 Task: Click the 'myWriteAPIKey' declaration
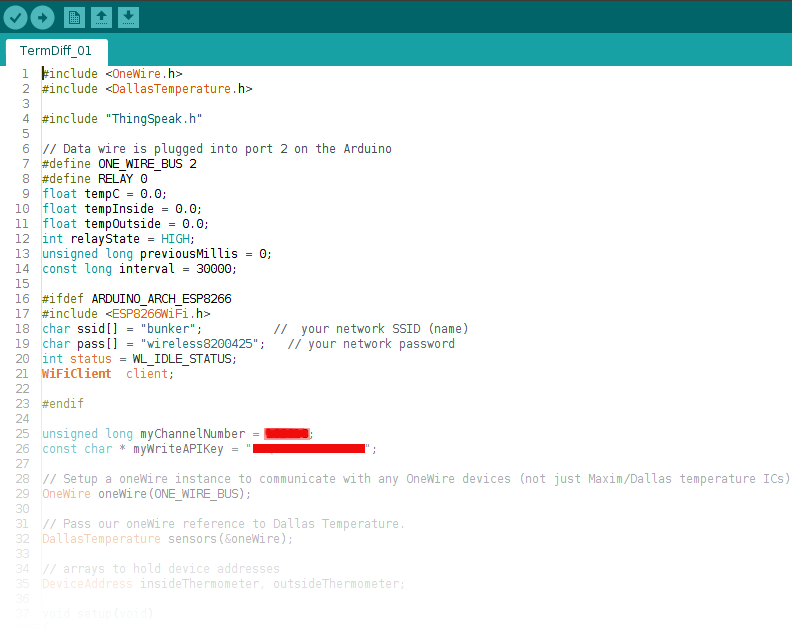210,449
